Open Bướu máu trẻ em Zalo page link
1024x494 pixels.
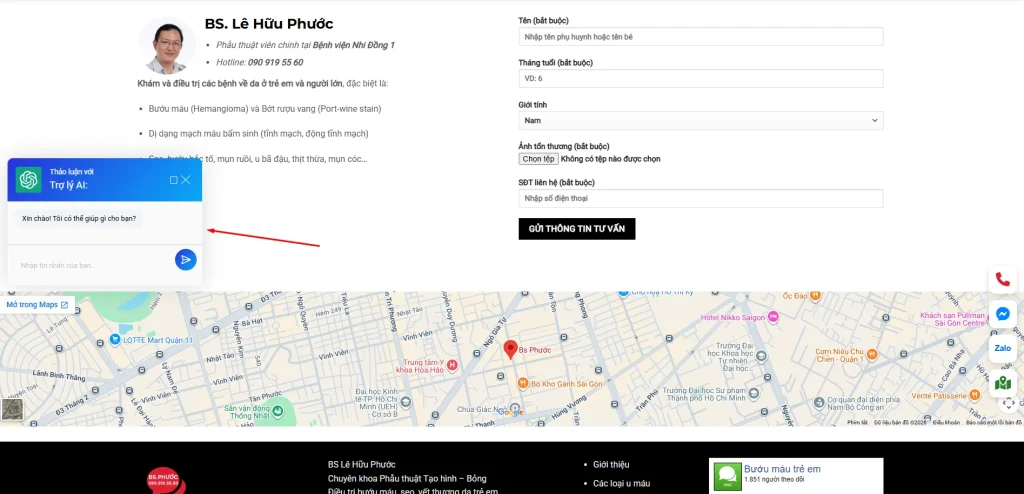pyautogui.click(x=782, y=469)
